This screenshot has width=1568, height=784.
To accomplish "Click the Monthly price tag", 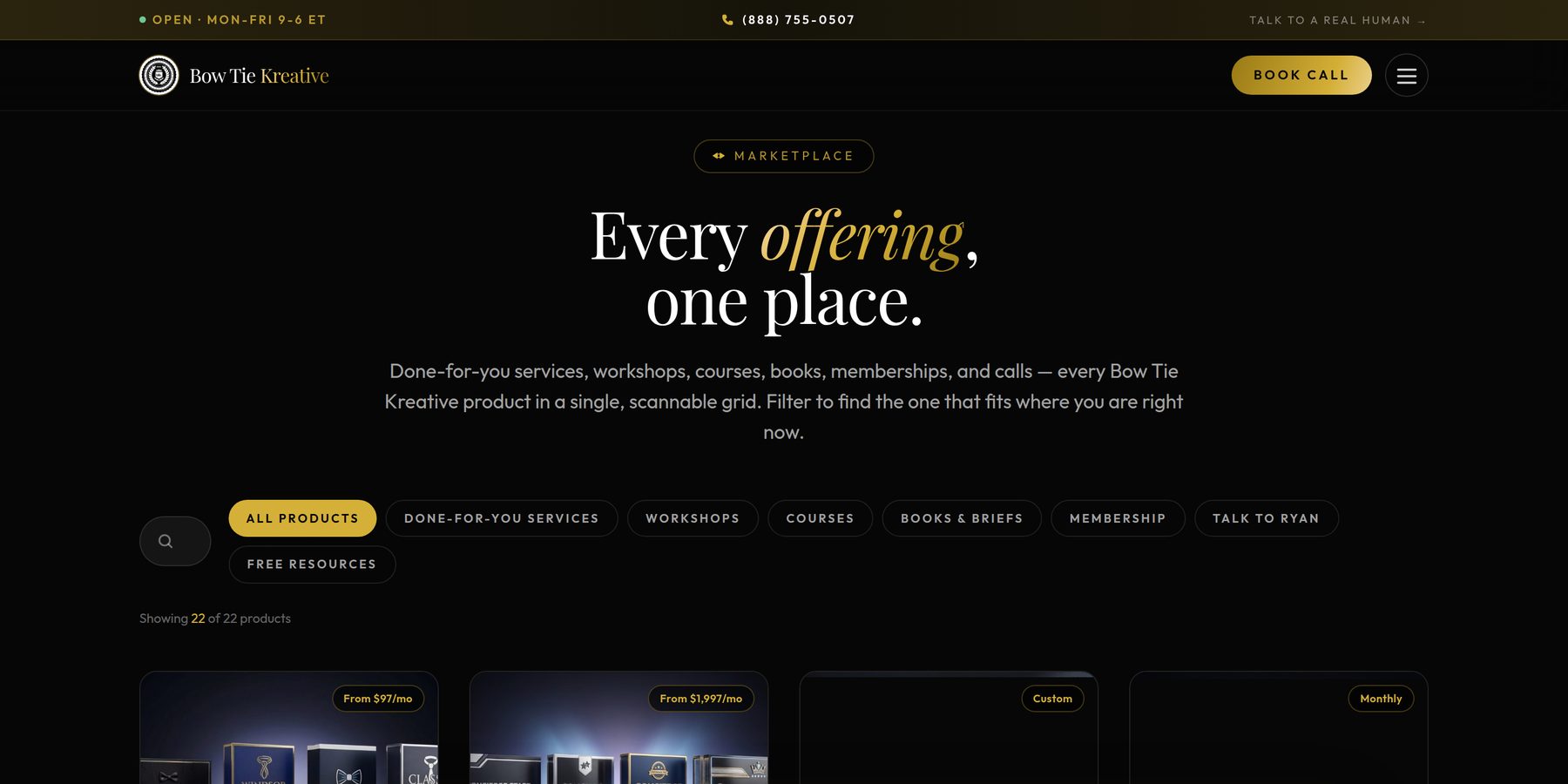I will pyautogui.click(x=1381, y=699).
